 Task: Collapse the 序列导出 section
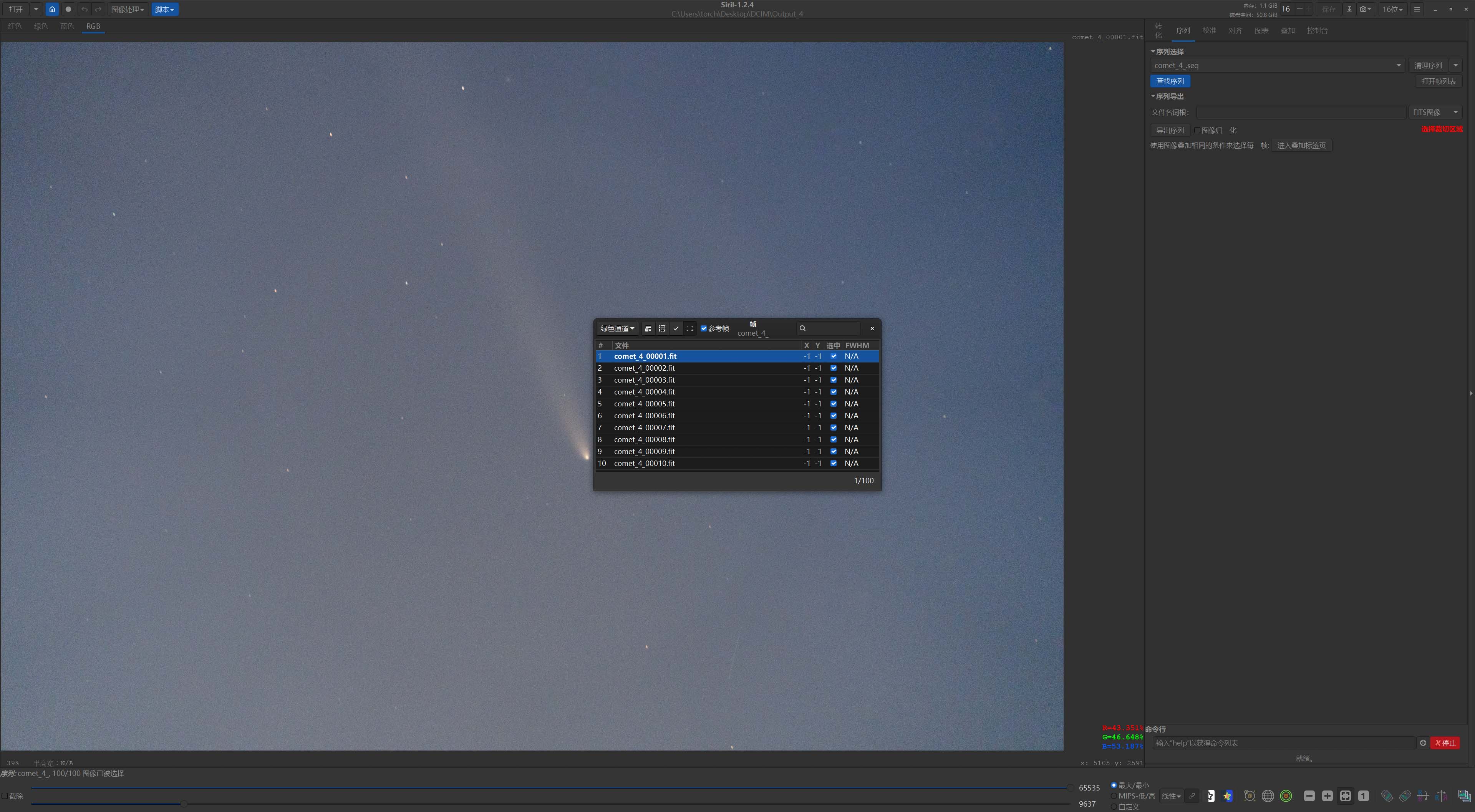tap(1167, 96)
